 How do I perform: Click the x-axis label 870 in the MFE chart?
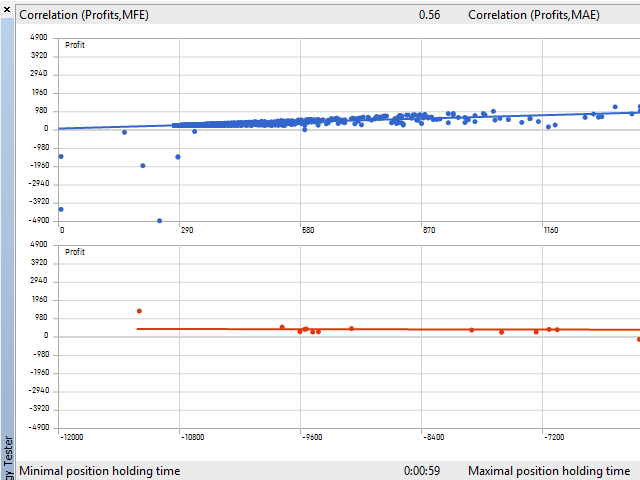pos(429,230)
